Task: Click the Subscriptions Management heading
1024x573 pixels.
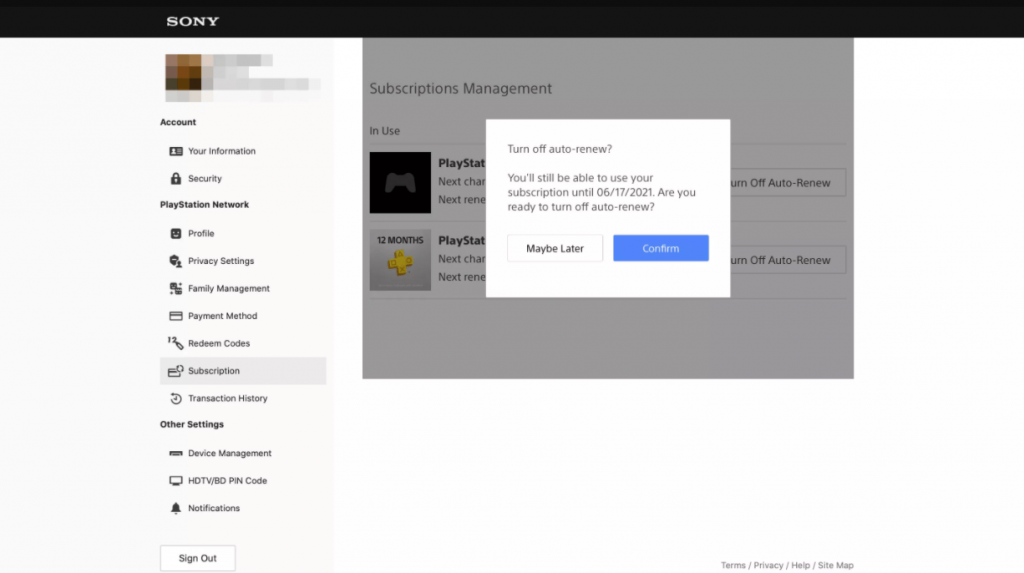Action: (460, 88)
